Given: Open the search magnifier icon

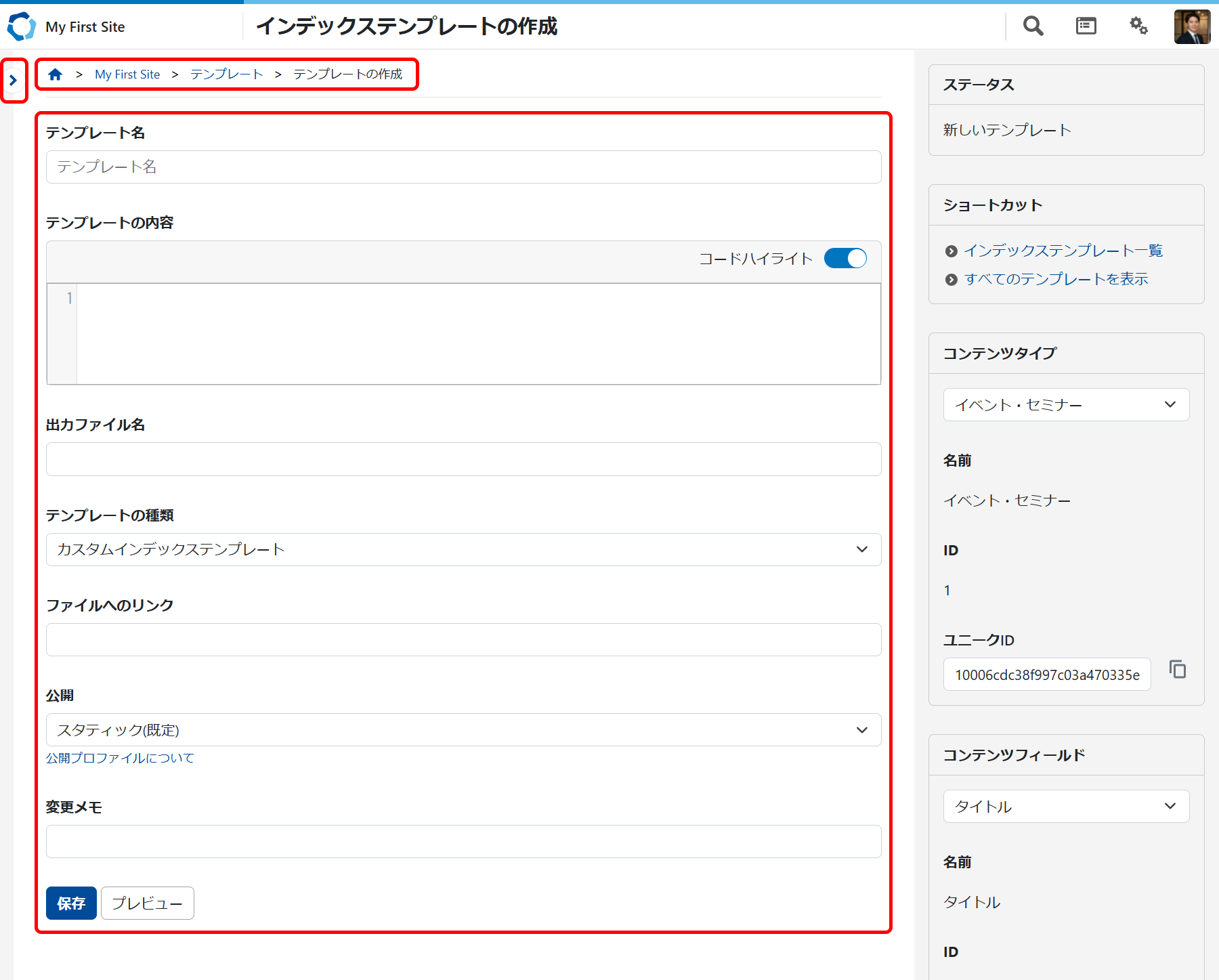Looking at the screenshot, I should (1033, 26).
